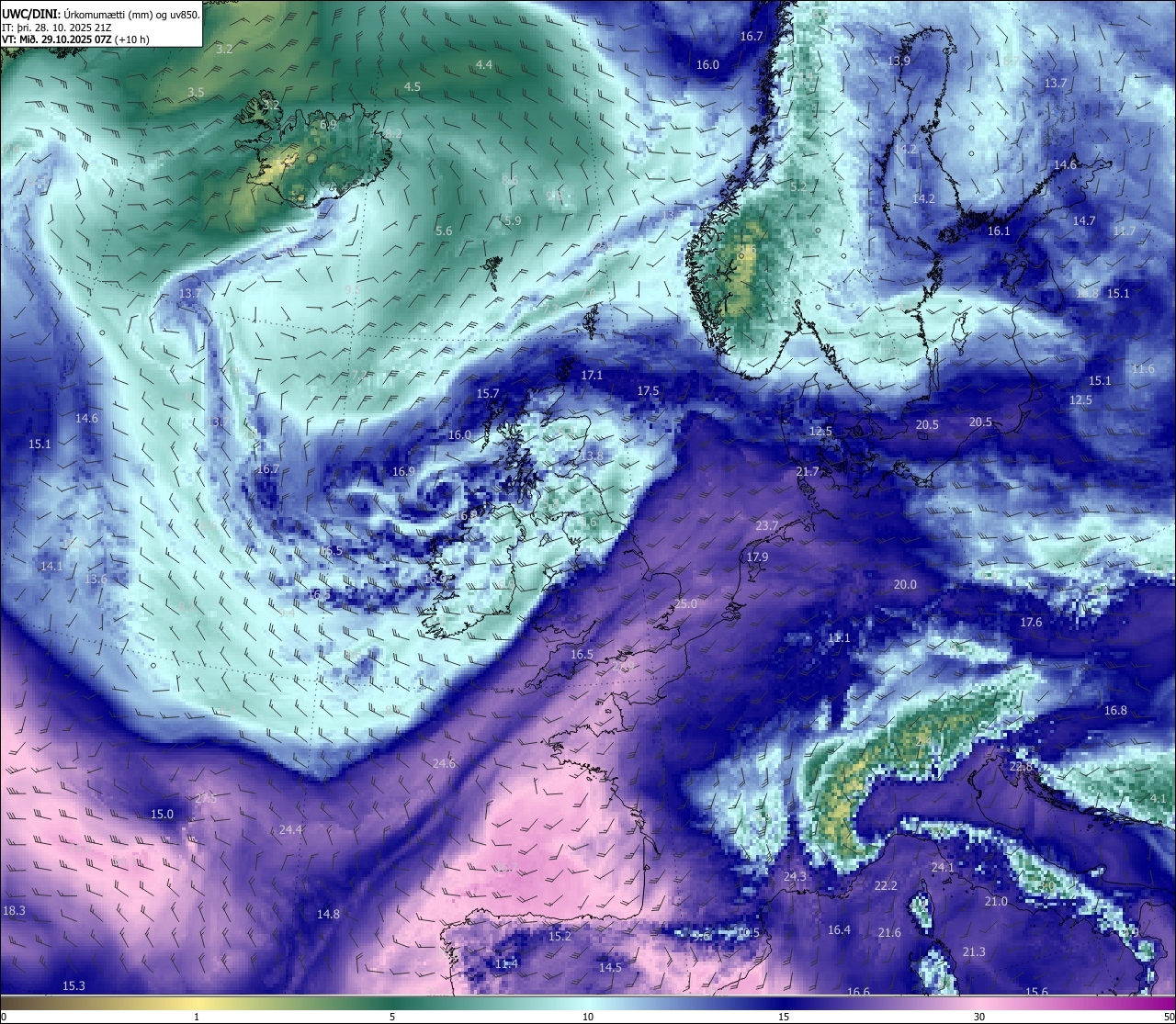
Task: Click the map value '24.1'
Action: (943, 868)
